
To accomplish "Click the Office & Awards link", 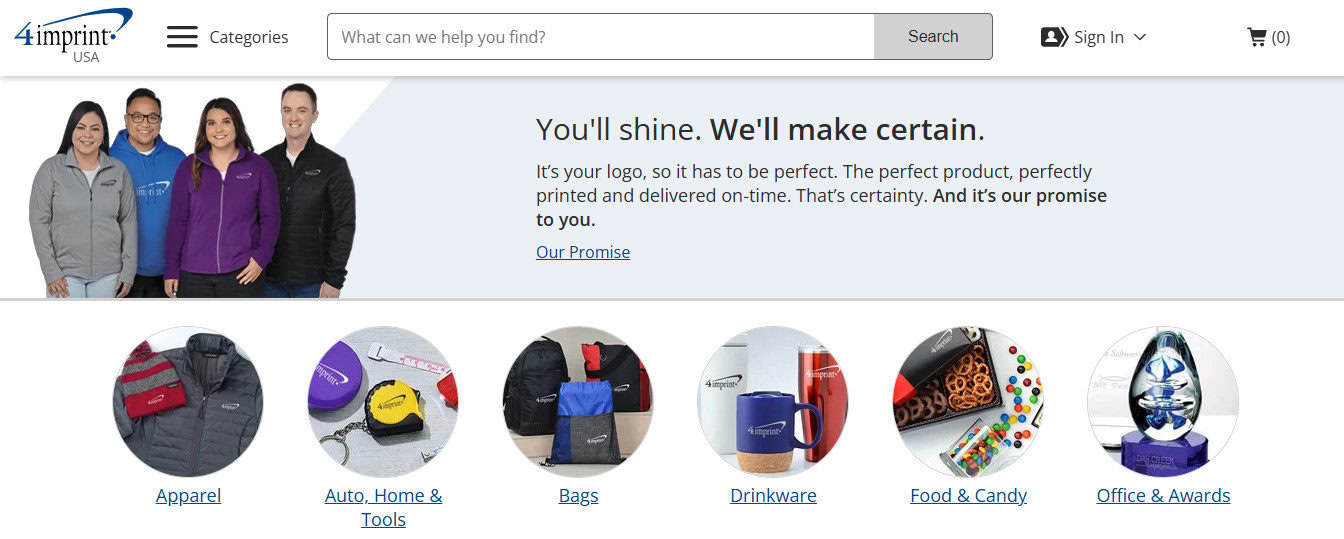I will (x=1163, y=496).
